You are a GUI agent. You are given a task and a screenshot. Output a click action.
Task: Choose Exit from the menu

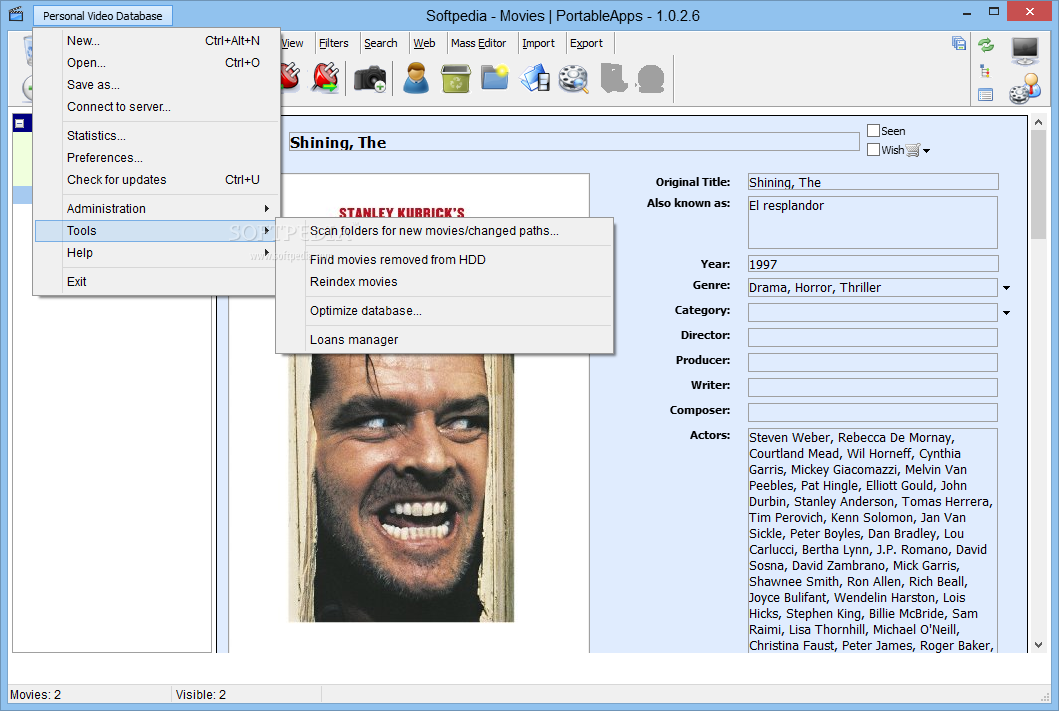[157, 282]
